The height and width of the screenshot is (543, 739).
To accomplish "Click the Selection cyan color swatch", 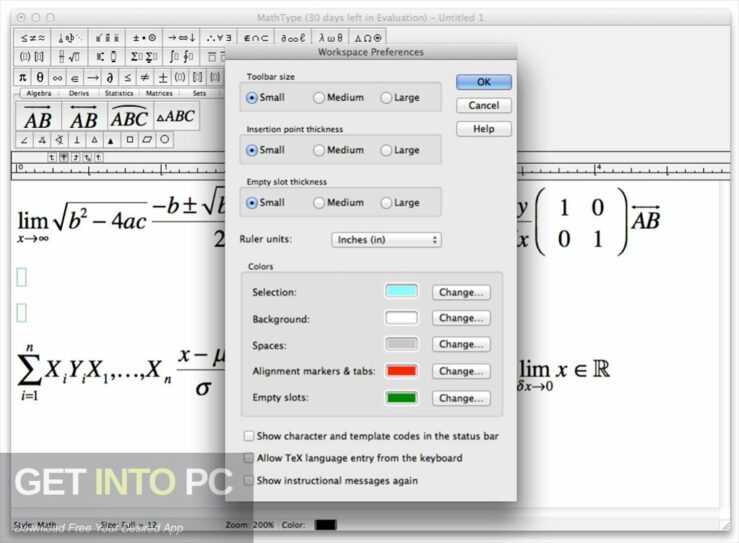I will (402, 291).
